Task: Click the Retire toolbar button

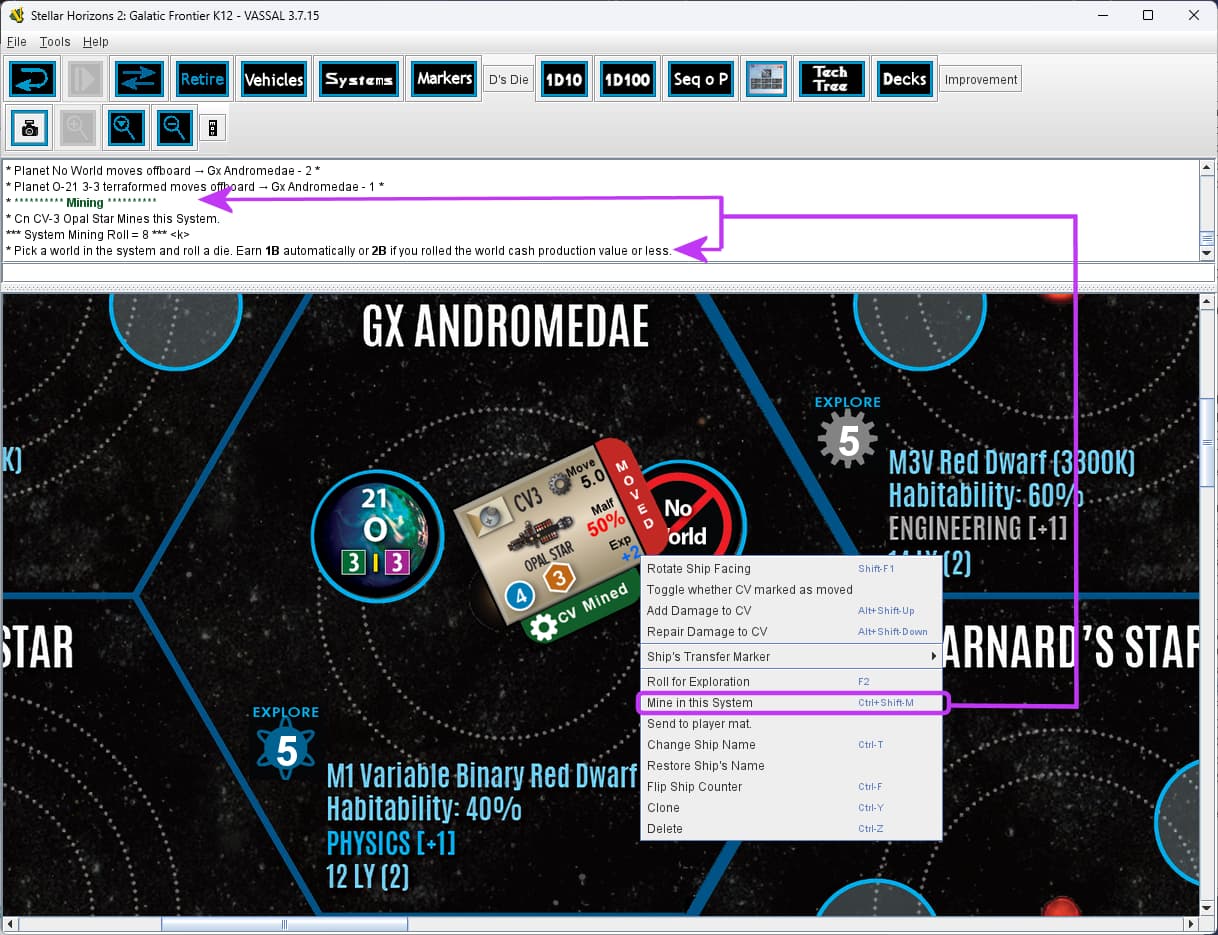Action: [201, 79]
